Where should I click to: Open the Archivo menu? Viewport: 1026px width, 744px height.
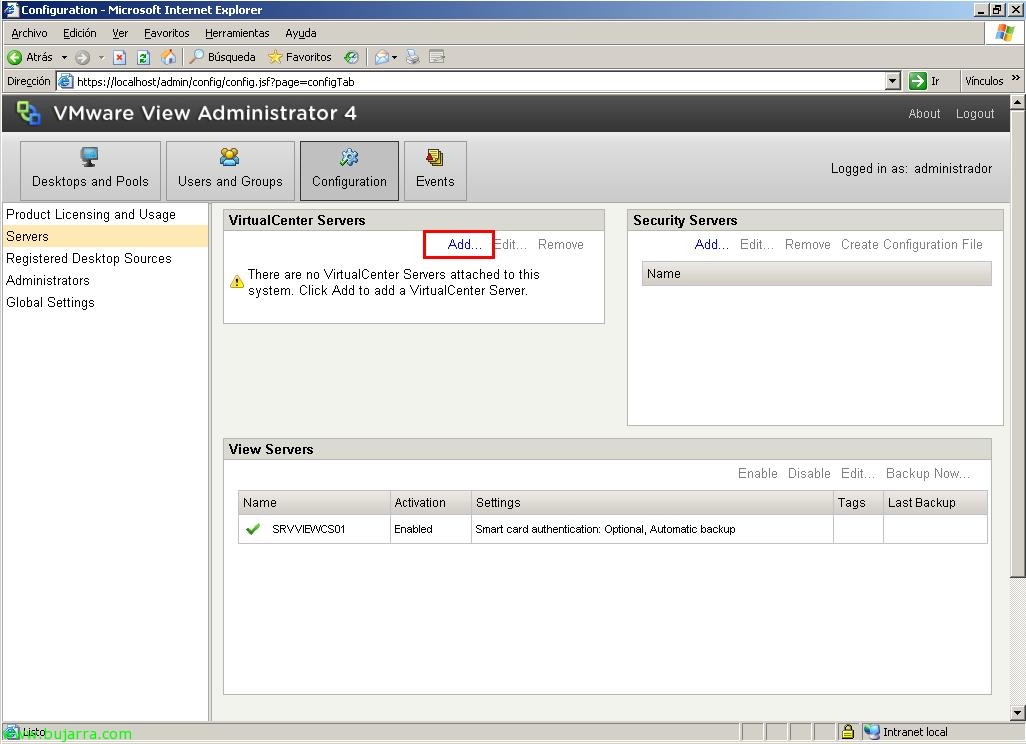[x=29, y=33]
